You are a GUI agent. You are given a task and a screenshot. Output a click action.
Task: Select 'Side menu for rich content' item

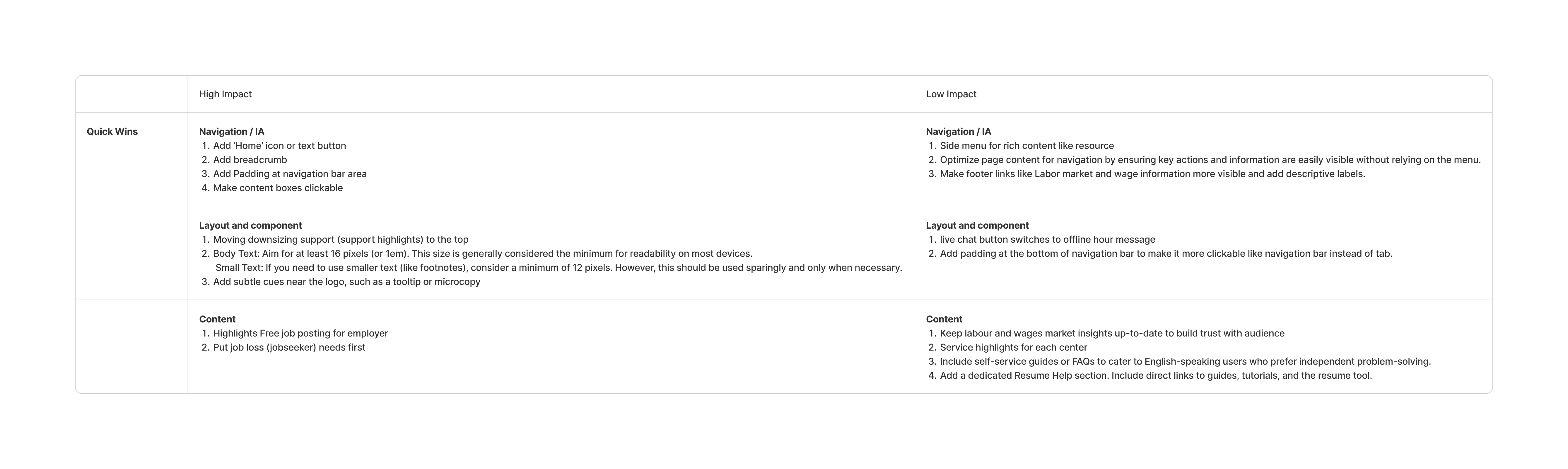[x=1026, y=146]
